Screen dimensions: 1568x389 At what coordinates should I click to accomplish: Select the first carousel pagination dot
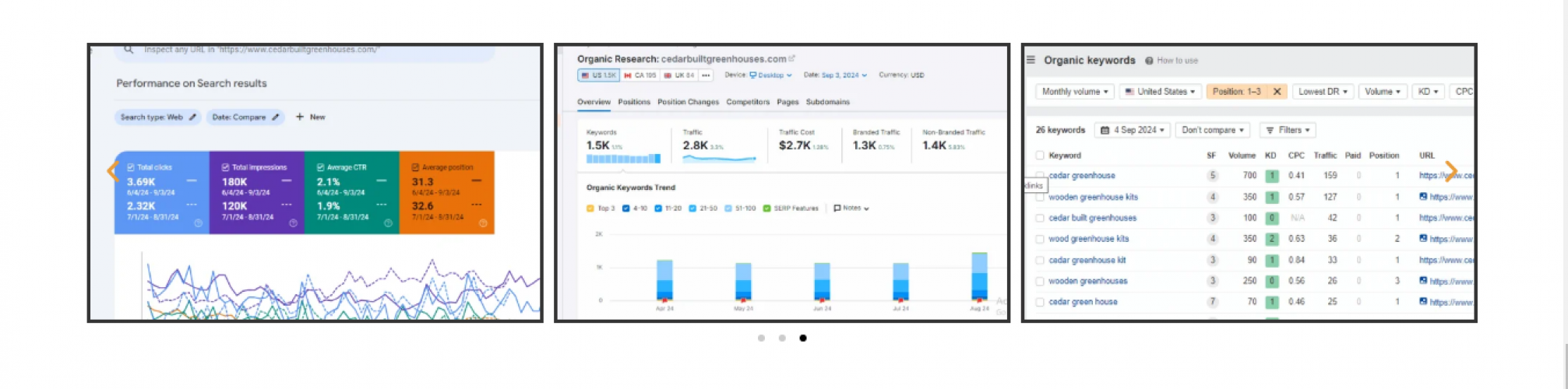[761, 338]
